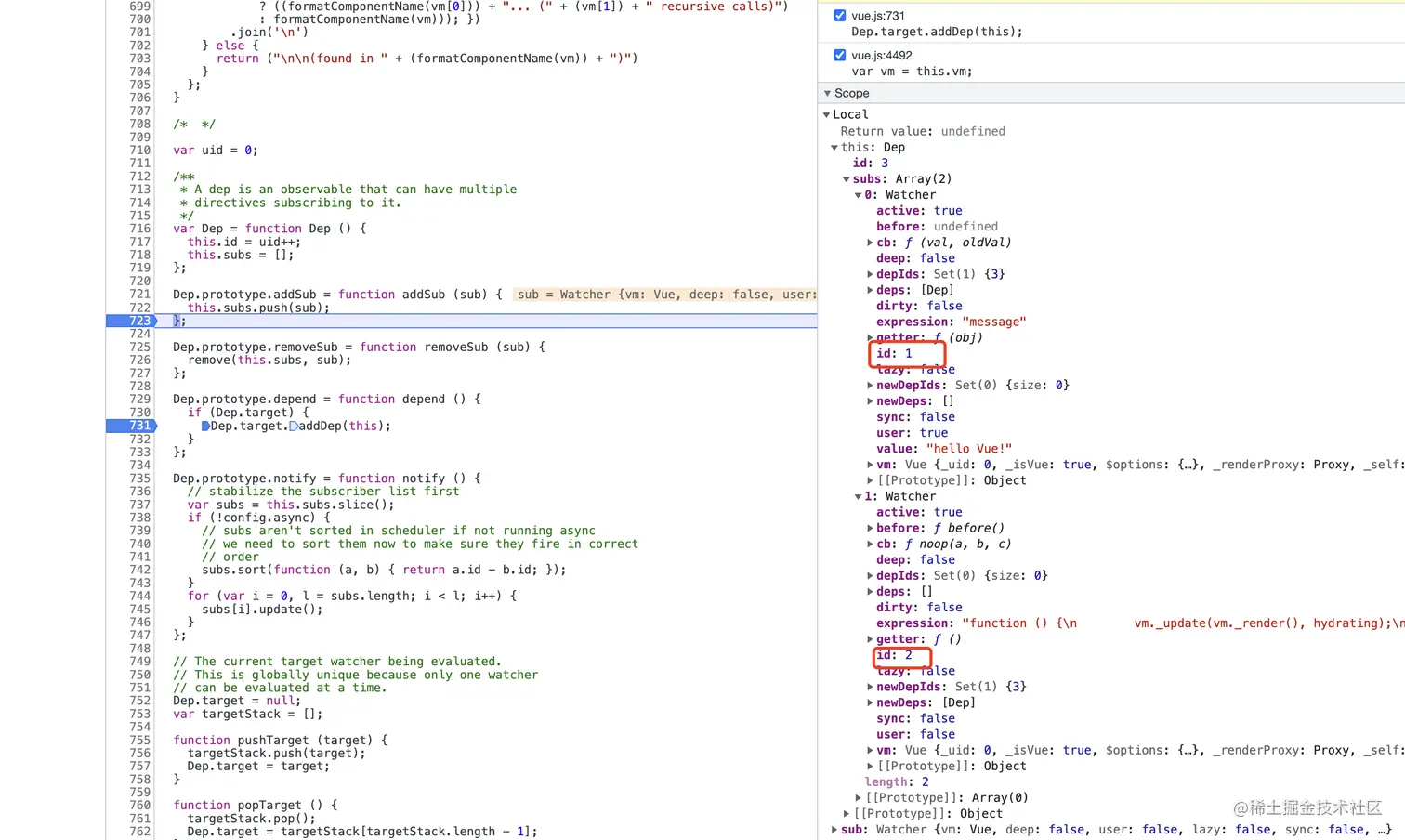
Task: Expand "depIds: Set(1) {3}"
Action: (870, 274)
